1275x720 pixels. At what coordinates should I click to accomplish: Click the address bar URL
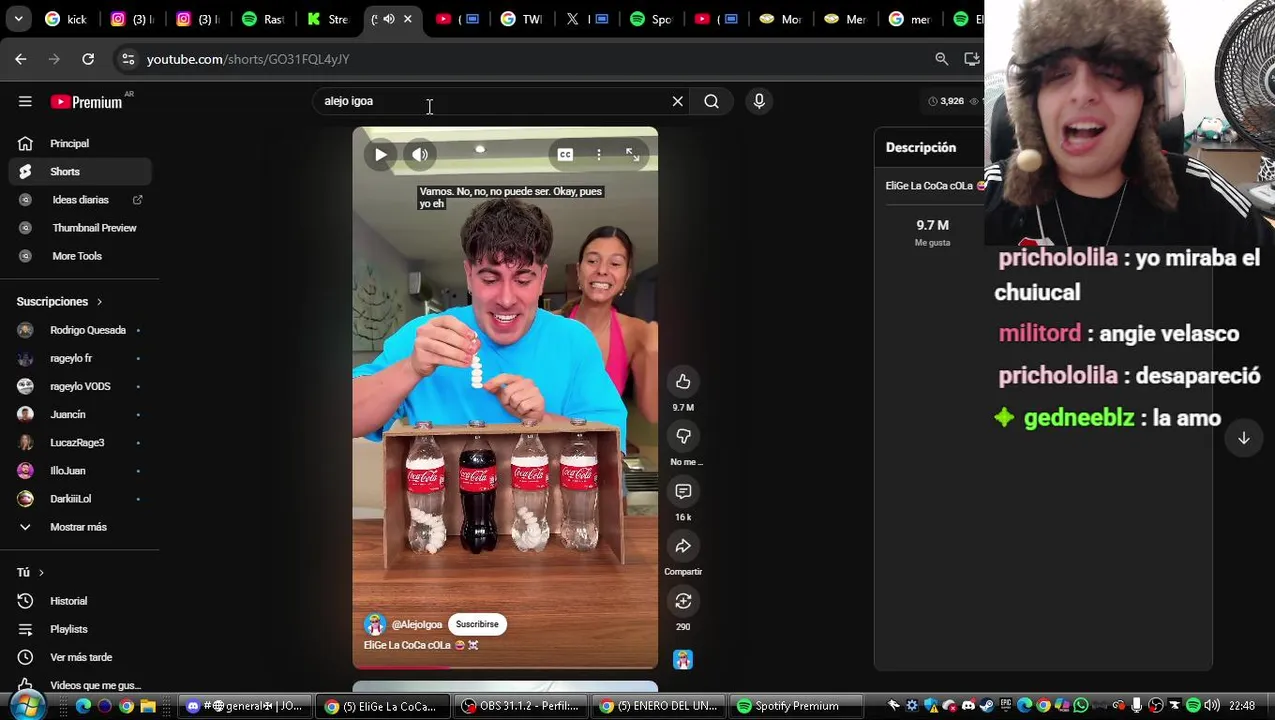pyautogui.click(x=248, y=59)
